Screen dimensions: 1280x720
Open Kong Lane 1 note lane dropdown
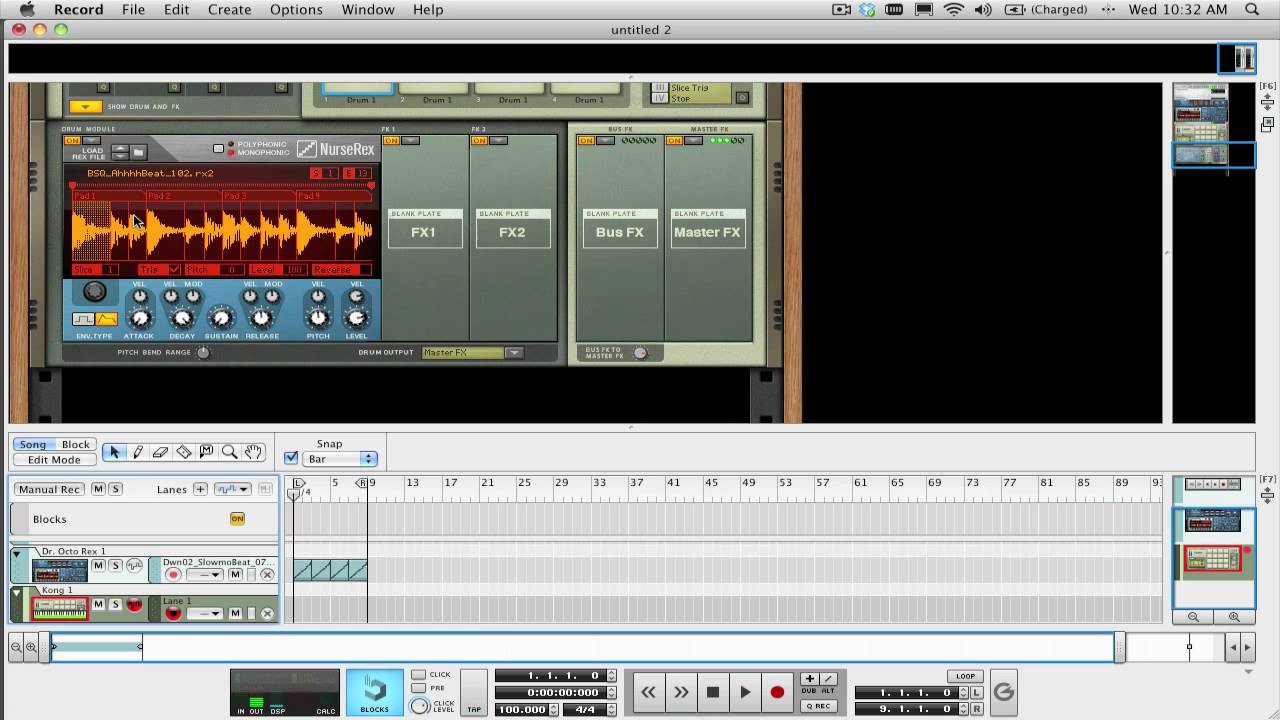pyautogui.click(x=204, y=613)
